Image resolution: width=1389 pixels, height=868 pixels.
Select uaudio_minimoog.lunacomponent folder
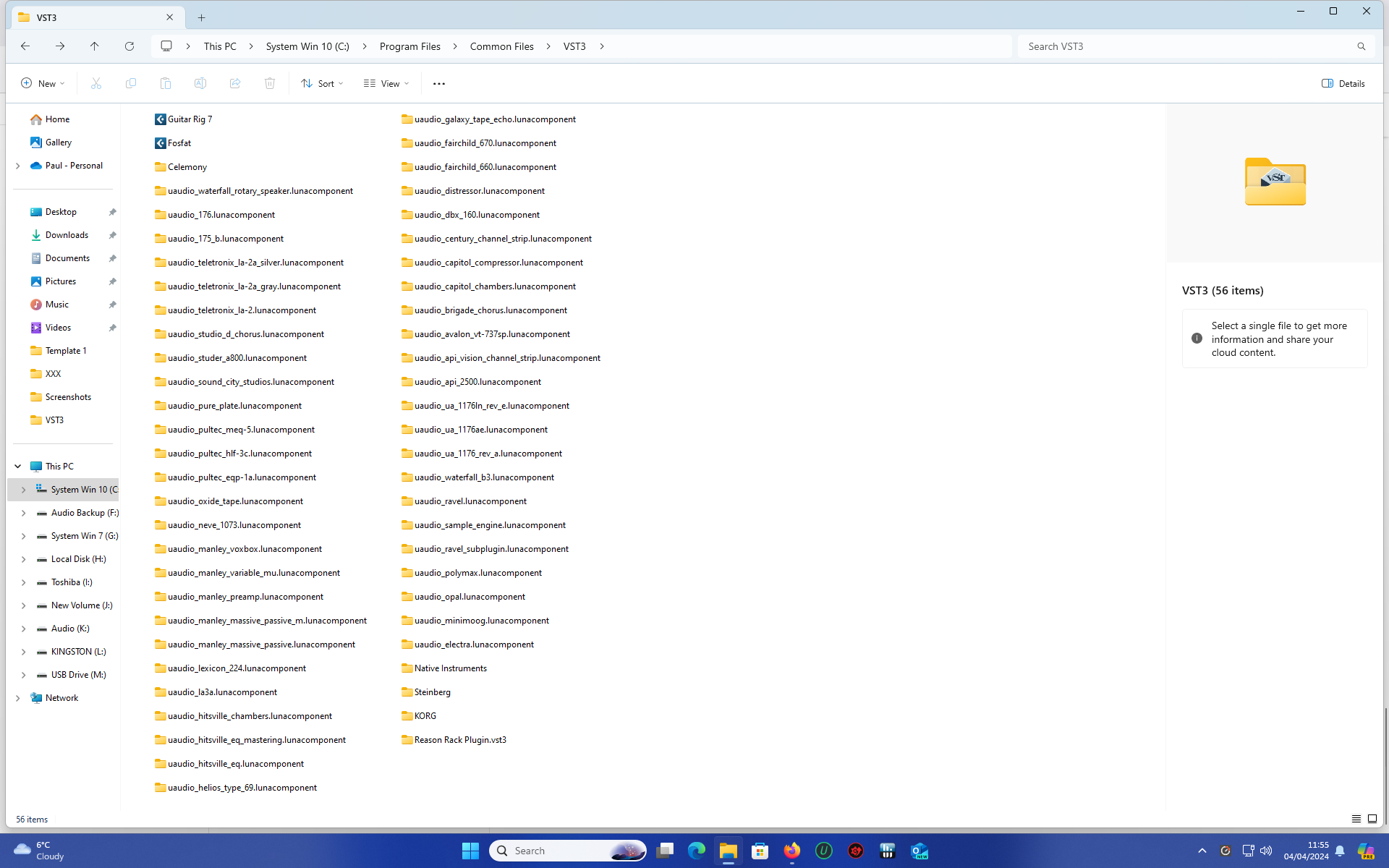coord(475,621)
